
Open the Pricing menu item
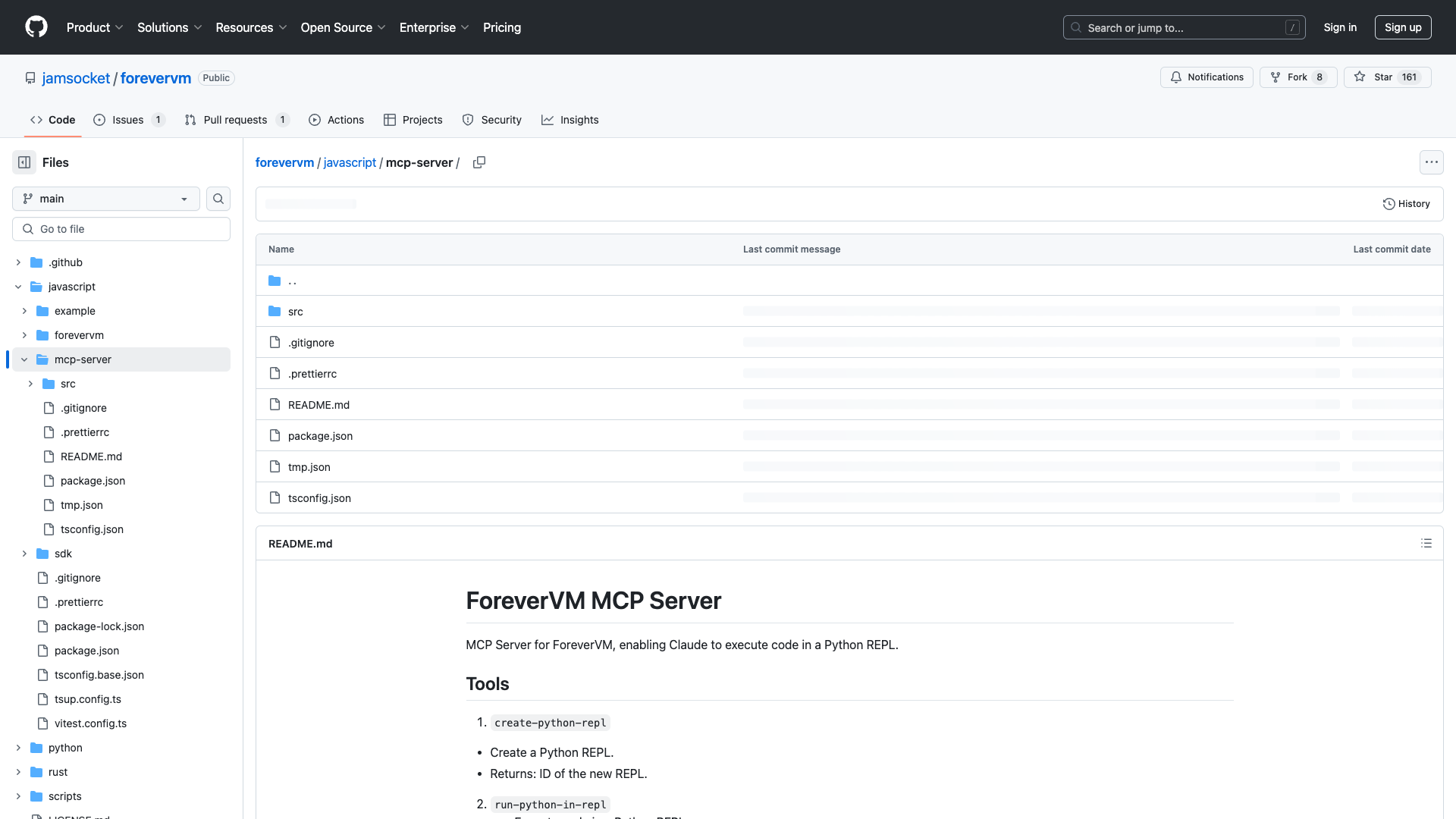pos(502,27)
